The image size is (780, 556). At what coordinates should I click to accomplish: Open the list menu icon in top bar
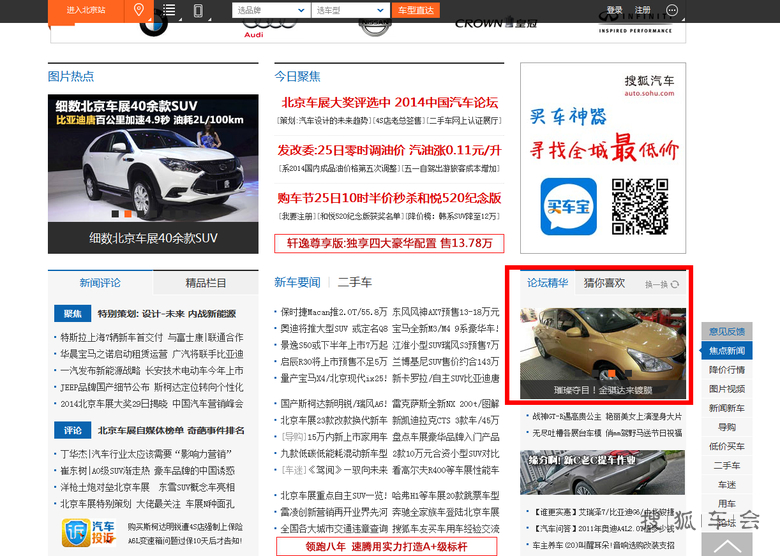click(169, 10)
